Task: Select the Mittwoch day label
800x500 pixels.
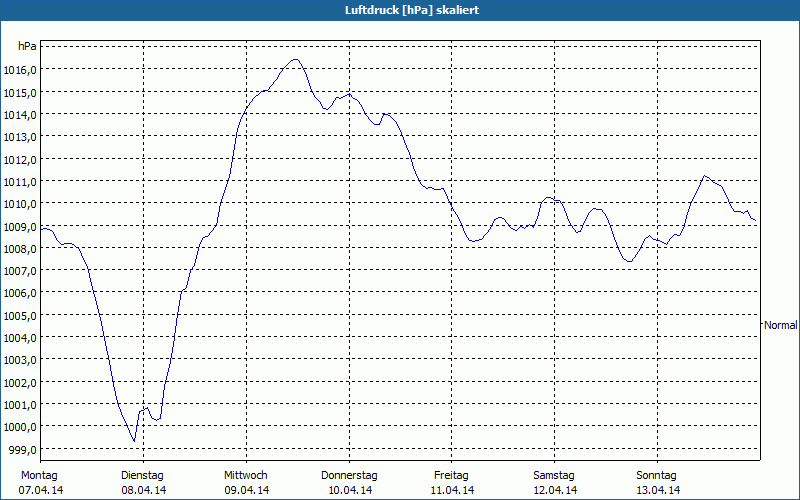Action: pyautogui.click(x=245, y=475)
